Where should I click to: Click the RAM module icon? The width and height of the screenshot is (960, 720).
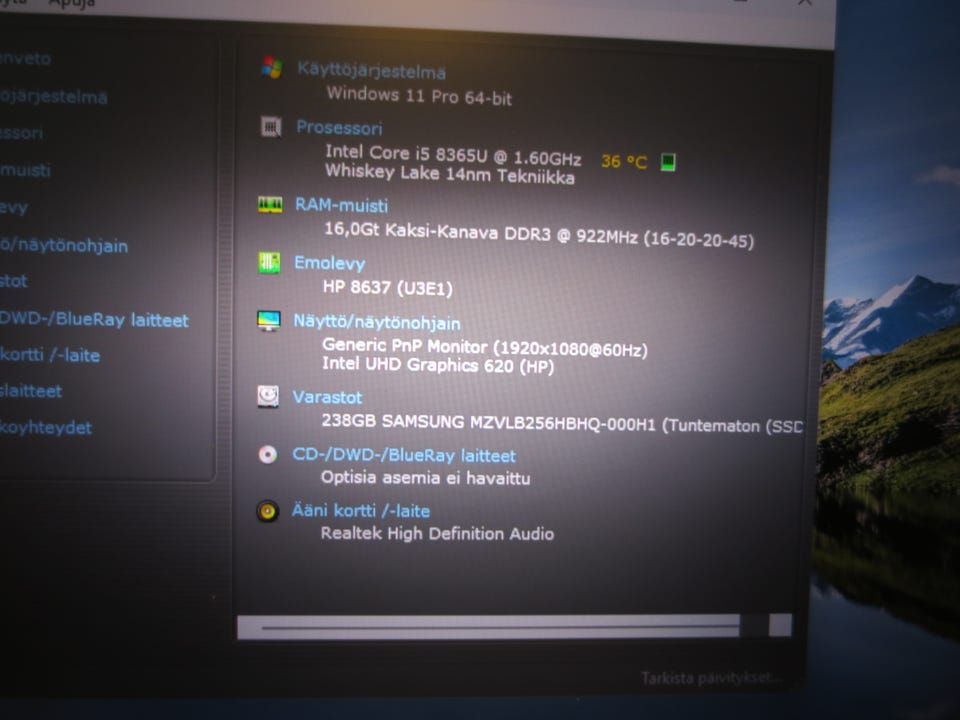(x=270, y=204)
